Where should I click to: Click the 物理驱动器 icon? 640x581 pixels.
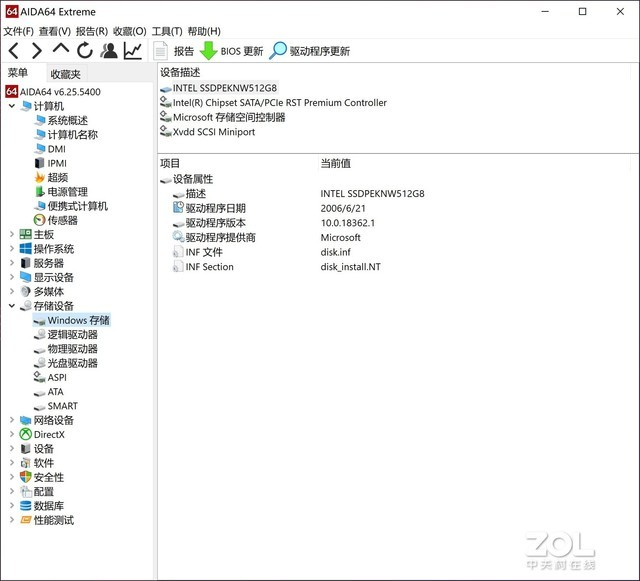pos(40,349)
